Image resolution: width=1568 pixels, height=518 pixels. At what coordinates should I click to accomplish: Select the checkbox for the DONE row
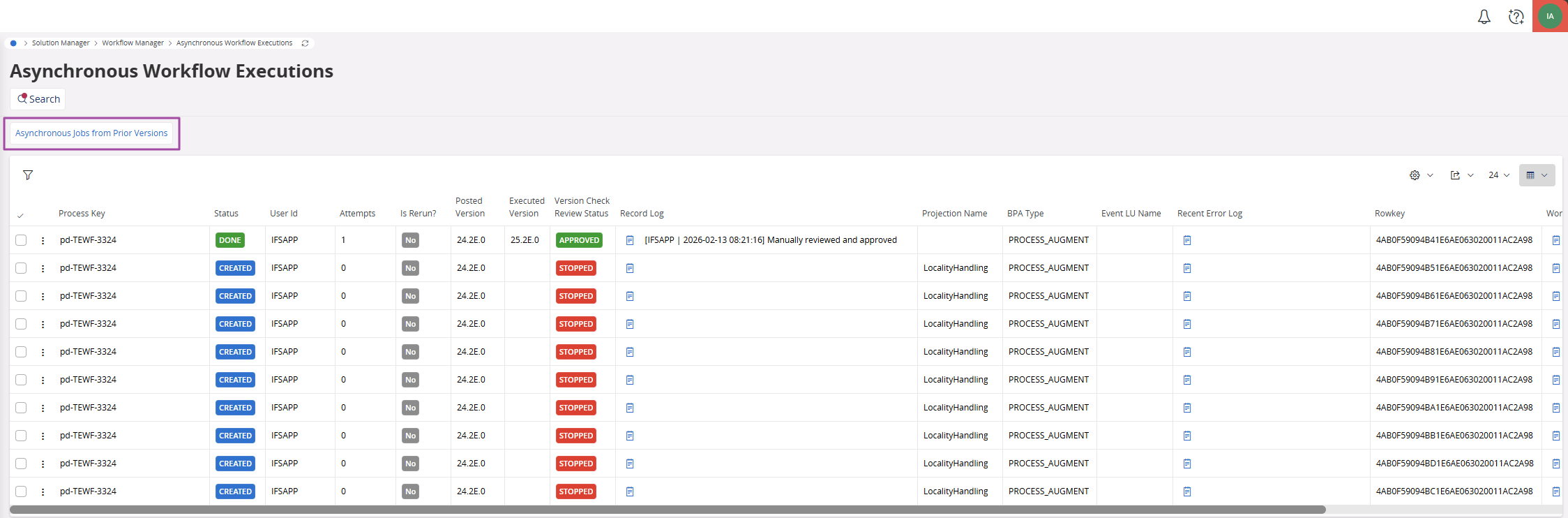tap(21, 240)
